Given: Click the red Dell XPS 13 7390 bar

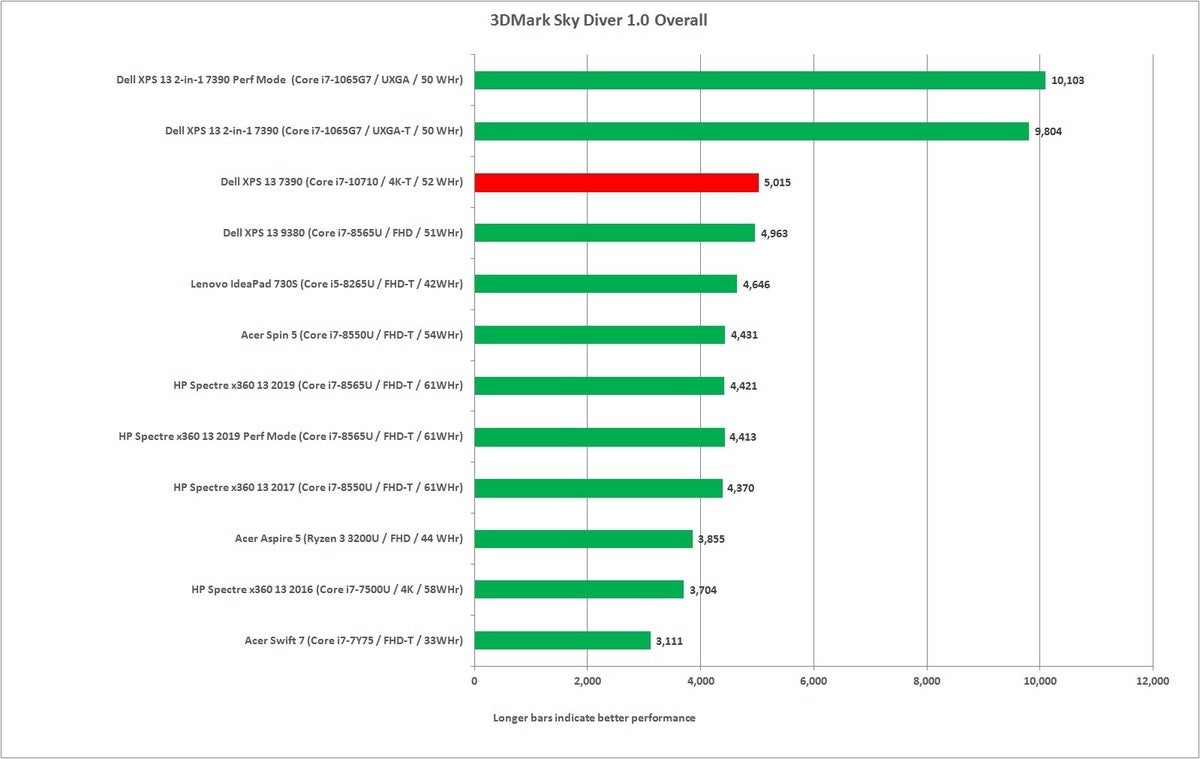Looking at the screenshot, I should point(616,182).
